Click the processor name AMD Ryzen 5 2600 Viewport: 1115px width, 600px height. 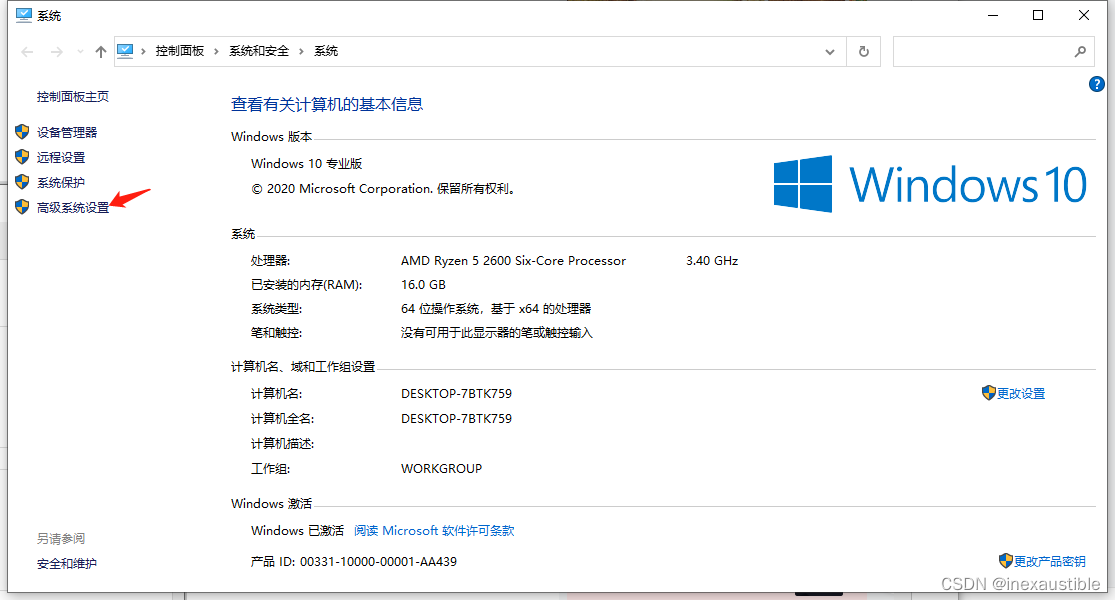[x=513, y=261]
